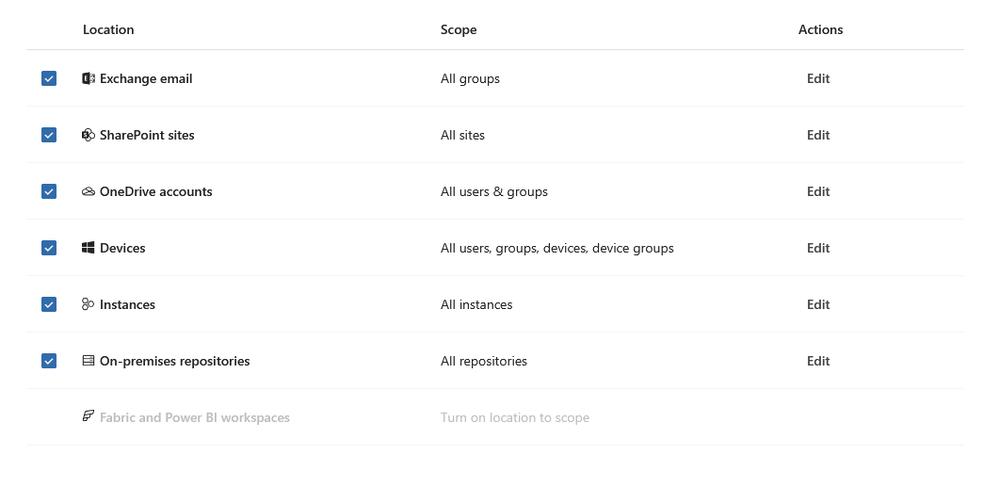Image resolution: width=999 pixels, height=490 pixels.
Task: Click the Fabric and Power BI icon
Action: (x=88, y=417)
